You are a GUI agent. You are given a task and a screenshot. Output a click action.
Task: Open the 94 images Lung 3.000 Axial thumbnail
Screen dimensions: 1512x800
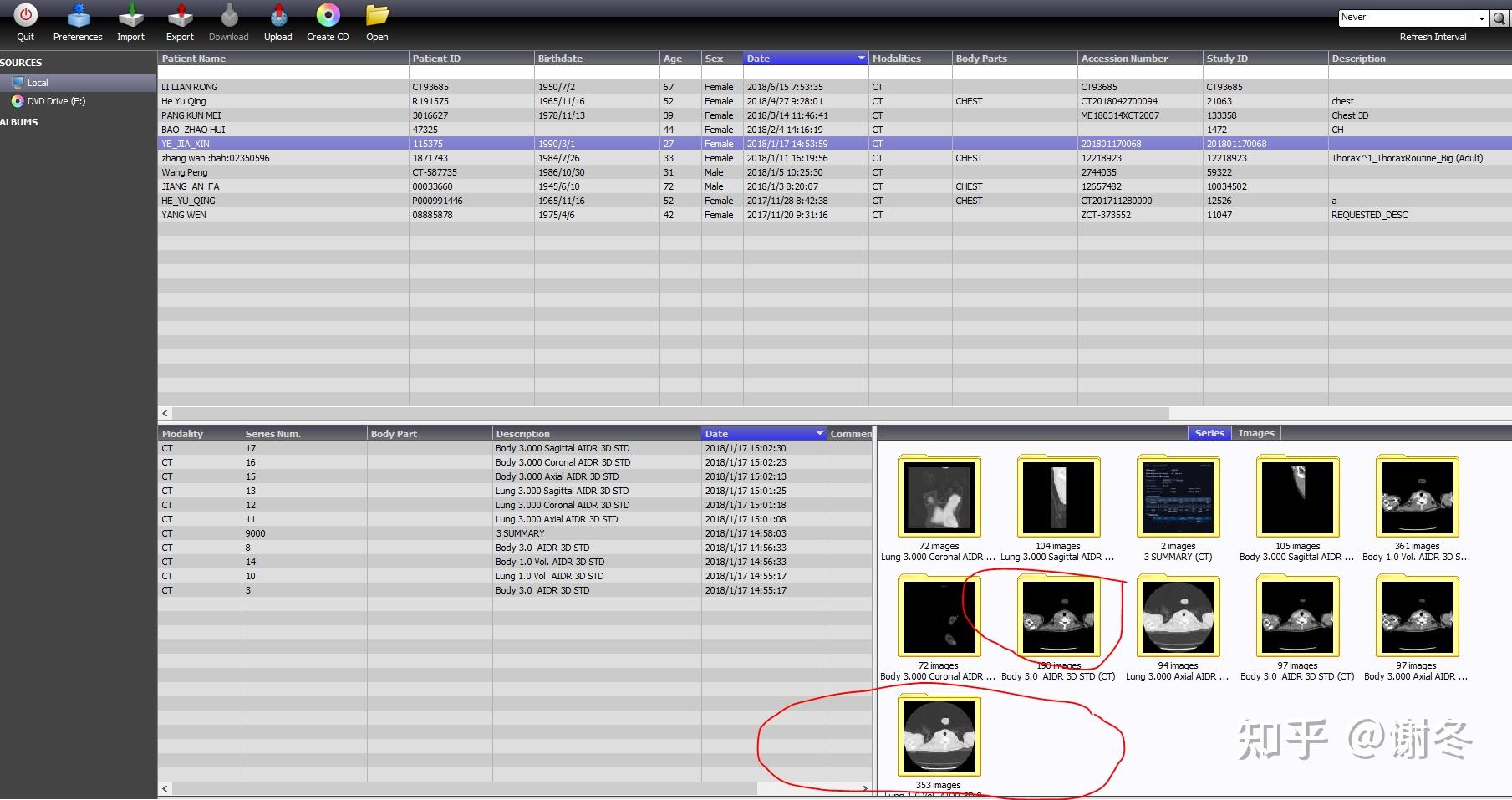click(1178, 616)
